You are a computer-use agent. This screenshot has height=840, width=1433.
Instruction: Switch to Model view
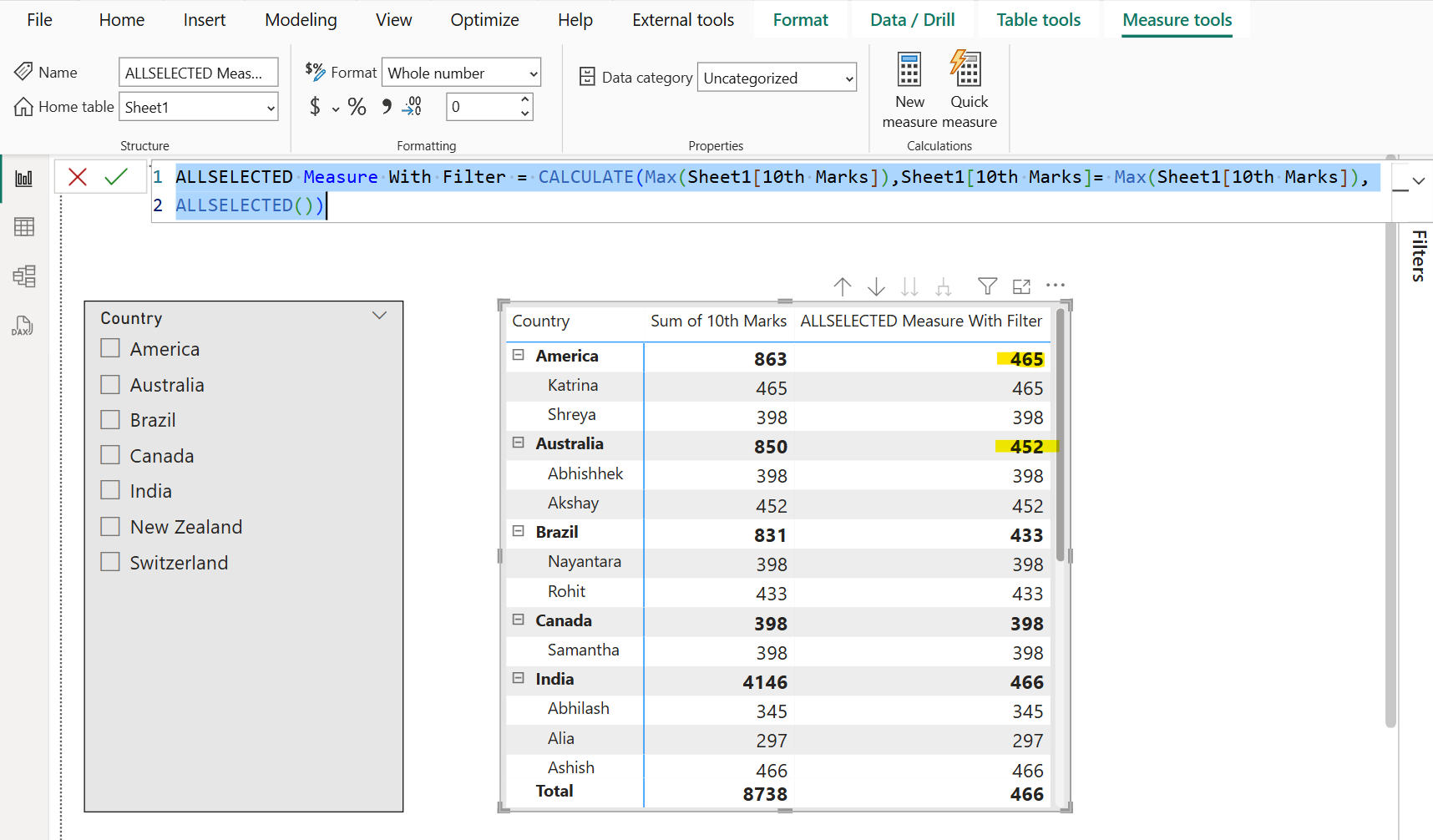pos(24,276)
